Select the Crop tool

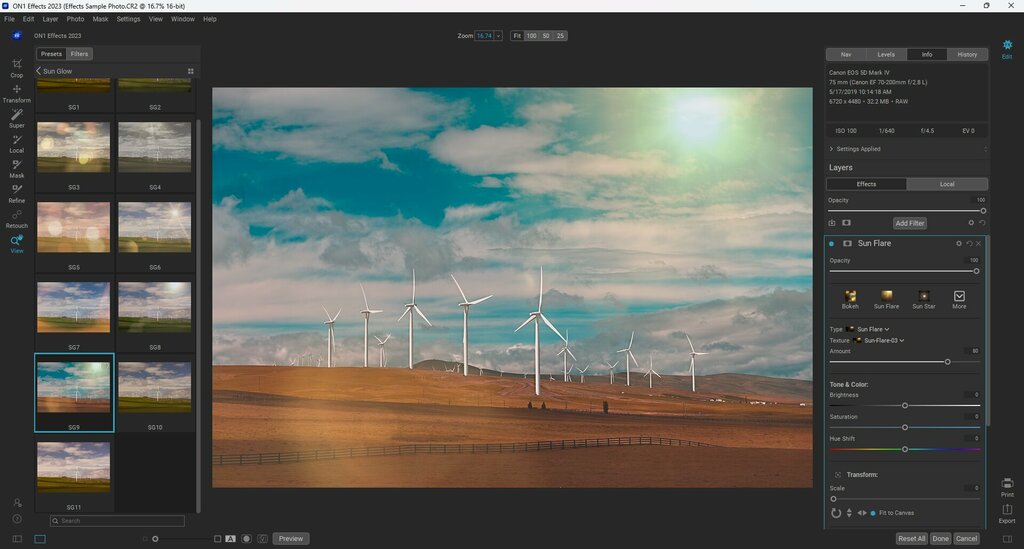(17, 67)
